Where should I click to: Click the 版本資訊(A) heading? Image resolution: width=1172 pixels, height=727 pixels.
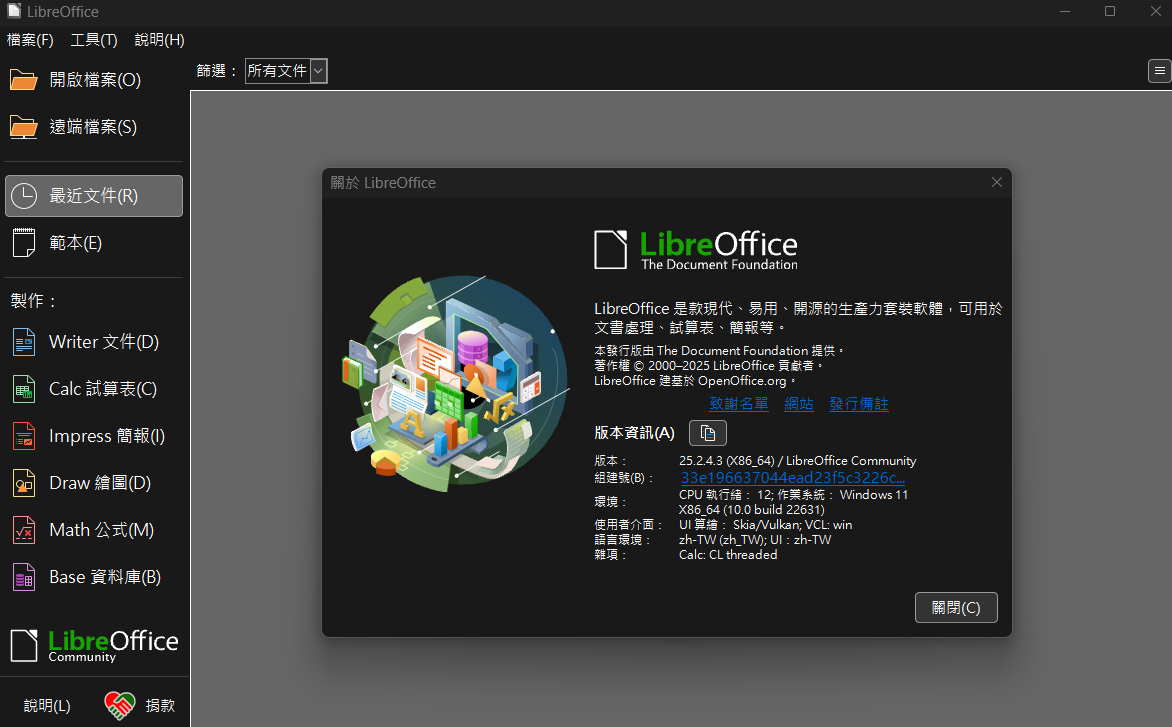(x=635, y=433)
